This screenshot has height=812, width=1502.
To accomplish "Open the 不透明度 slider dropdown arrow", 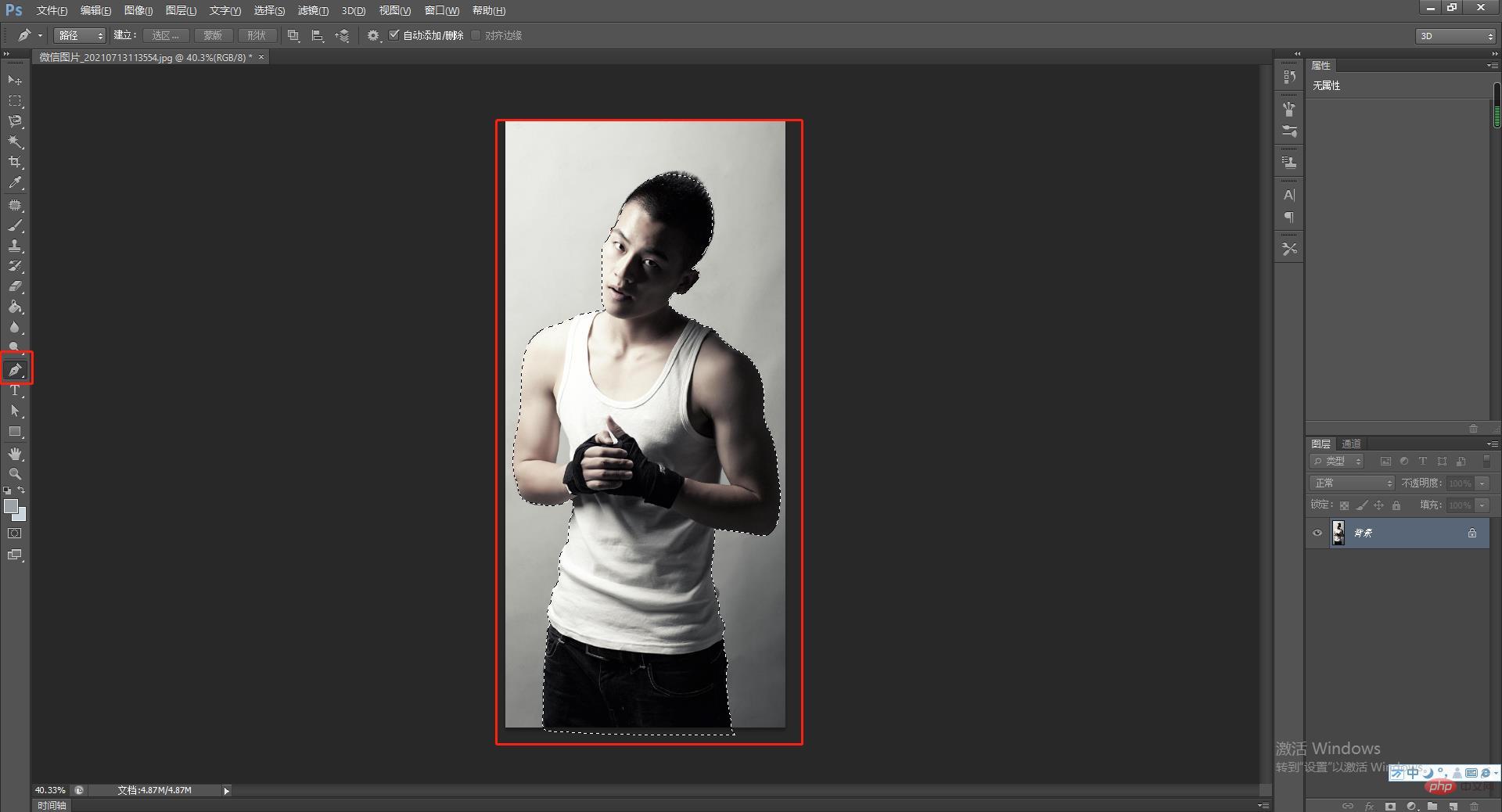I will 1482,483.
